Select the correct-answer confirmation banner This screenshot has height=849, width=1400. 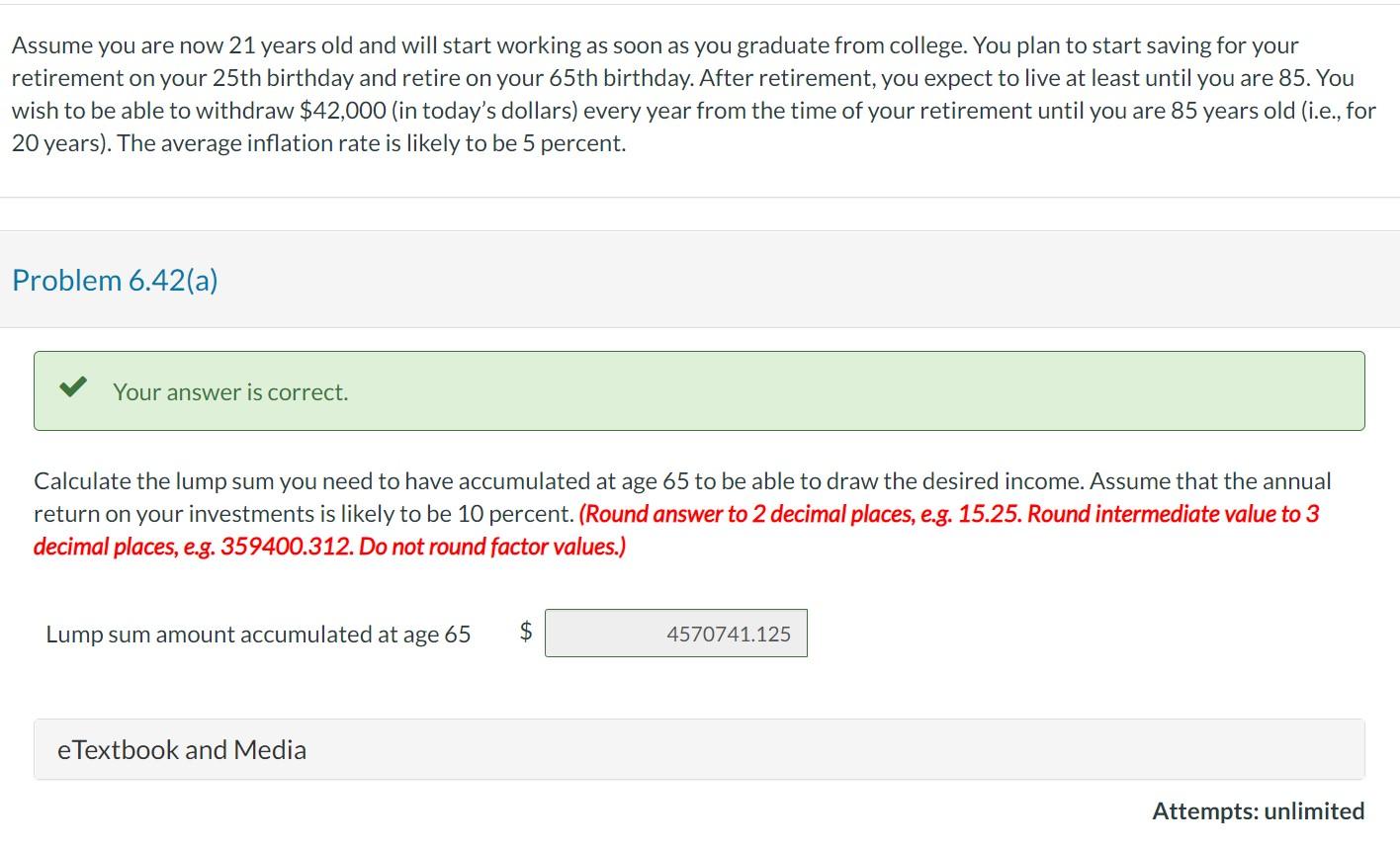(699, 390)
